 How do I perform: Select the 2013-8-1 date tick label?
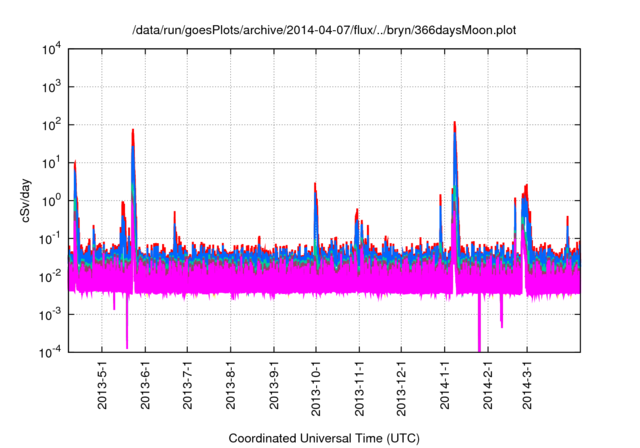click(230, 385)
